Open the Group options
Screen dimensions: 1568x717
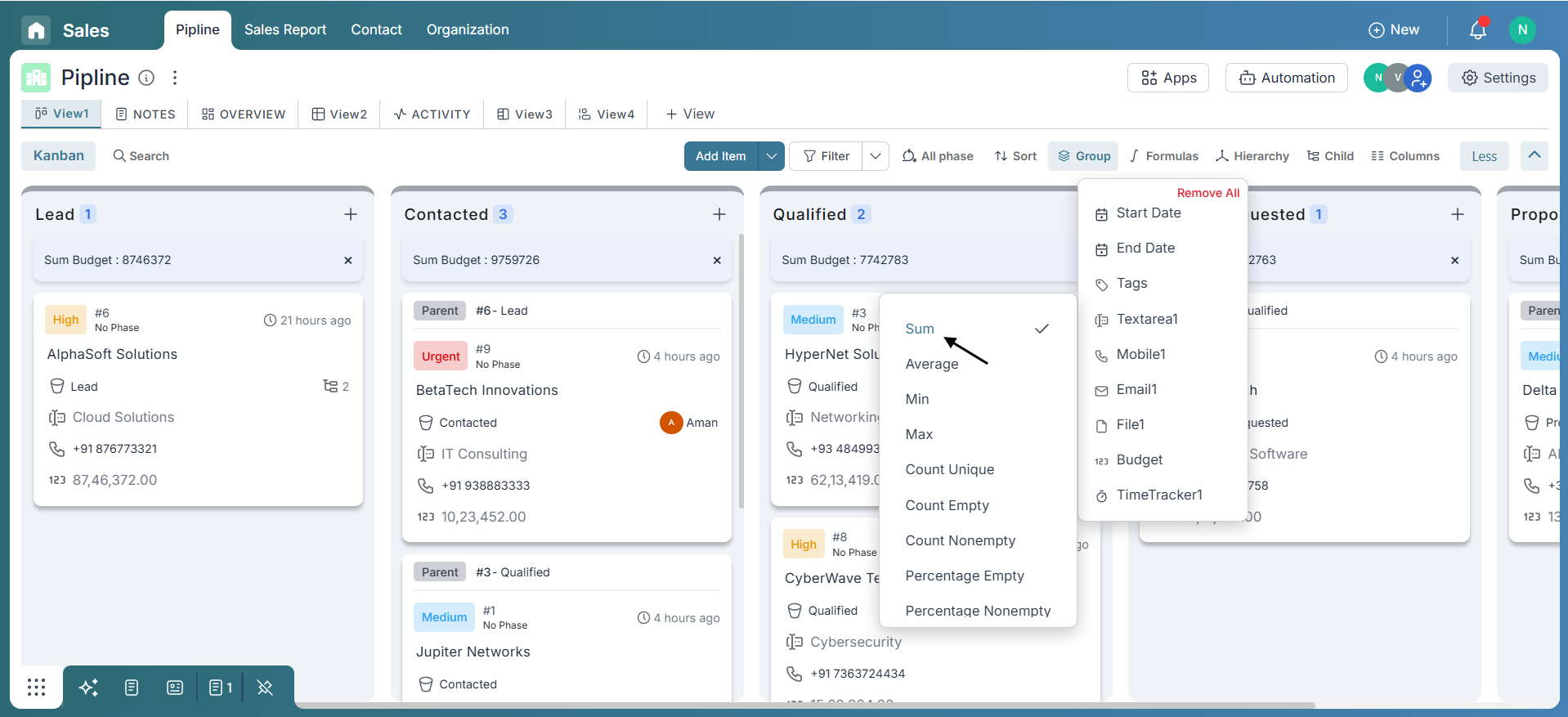(x=1084, y=156)
